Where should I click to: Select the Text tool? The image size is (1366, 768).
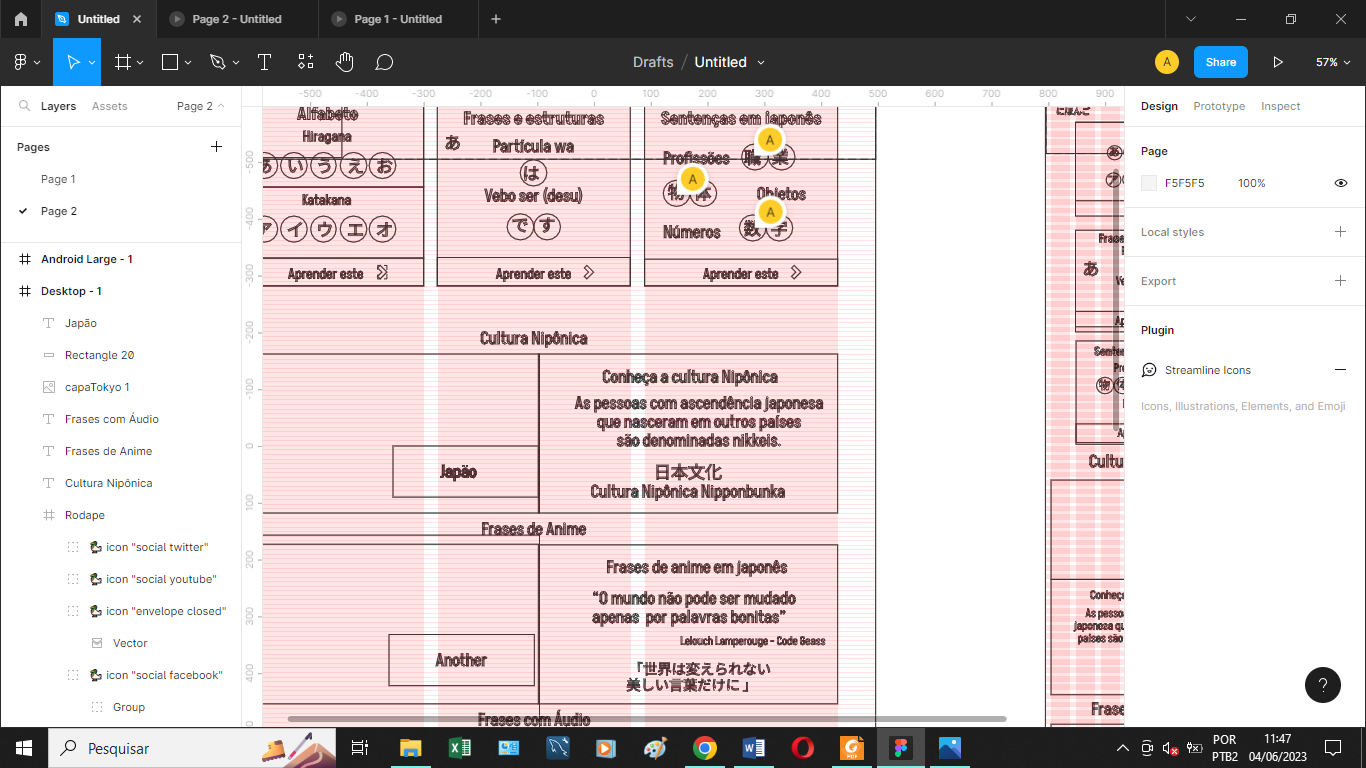pyautogui.click(x=264, y=62)
